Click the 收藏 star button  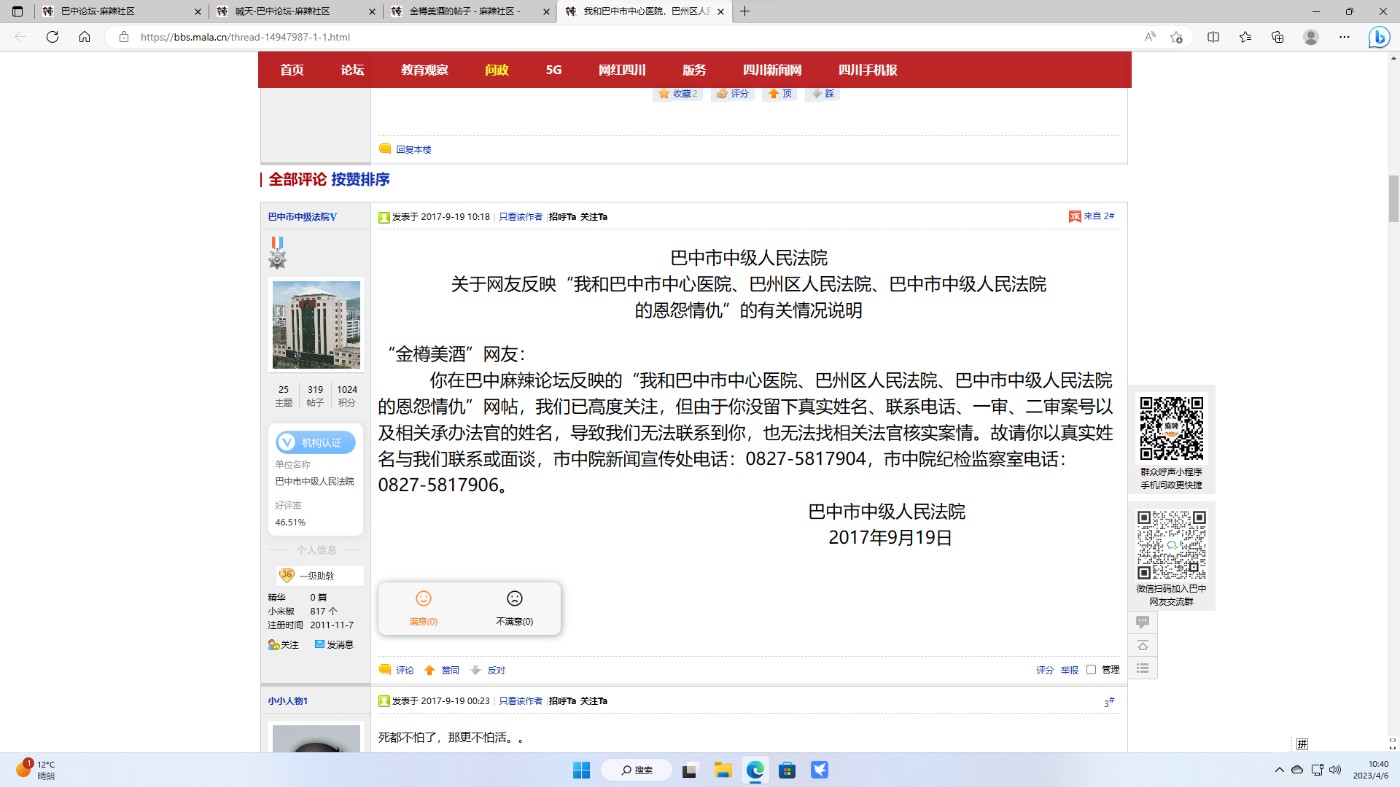(677, 93)
